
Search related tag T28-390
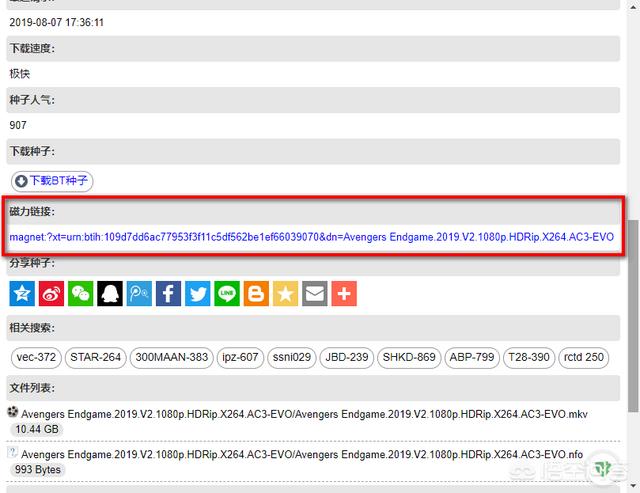tap(529, 358)
